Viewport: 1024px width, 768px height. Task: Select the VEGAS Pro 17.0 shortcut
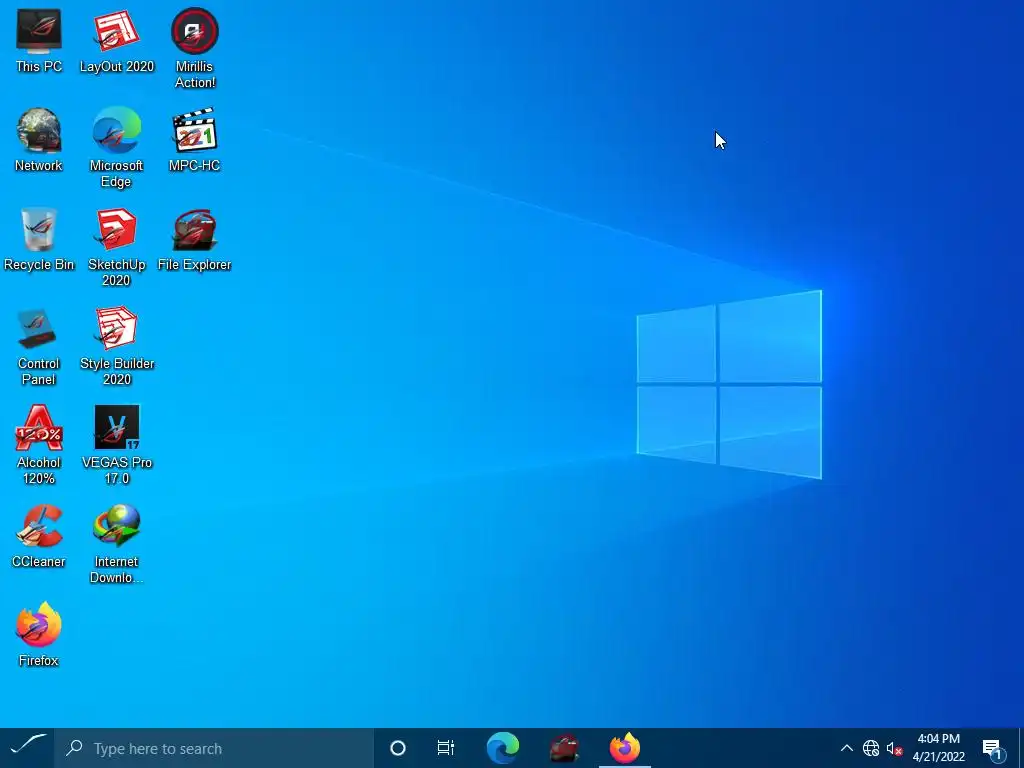[x=116, y=445]
